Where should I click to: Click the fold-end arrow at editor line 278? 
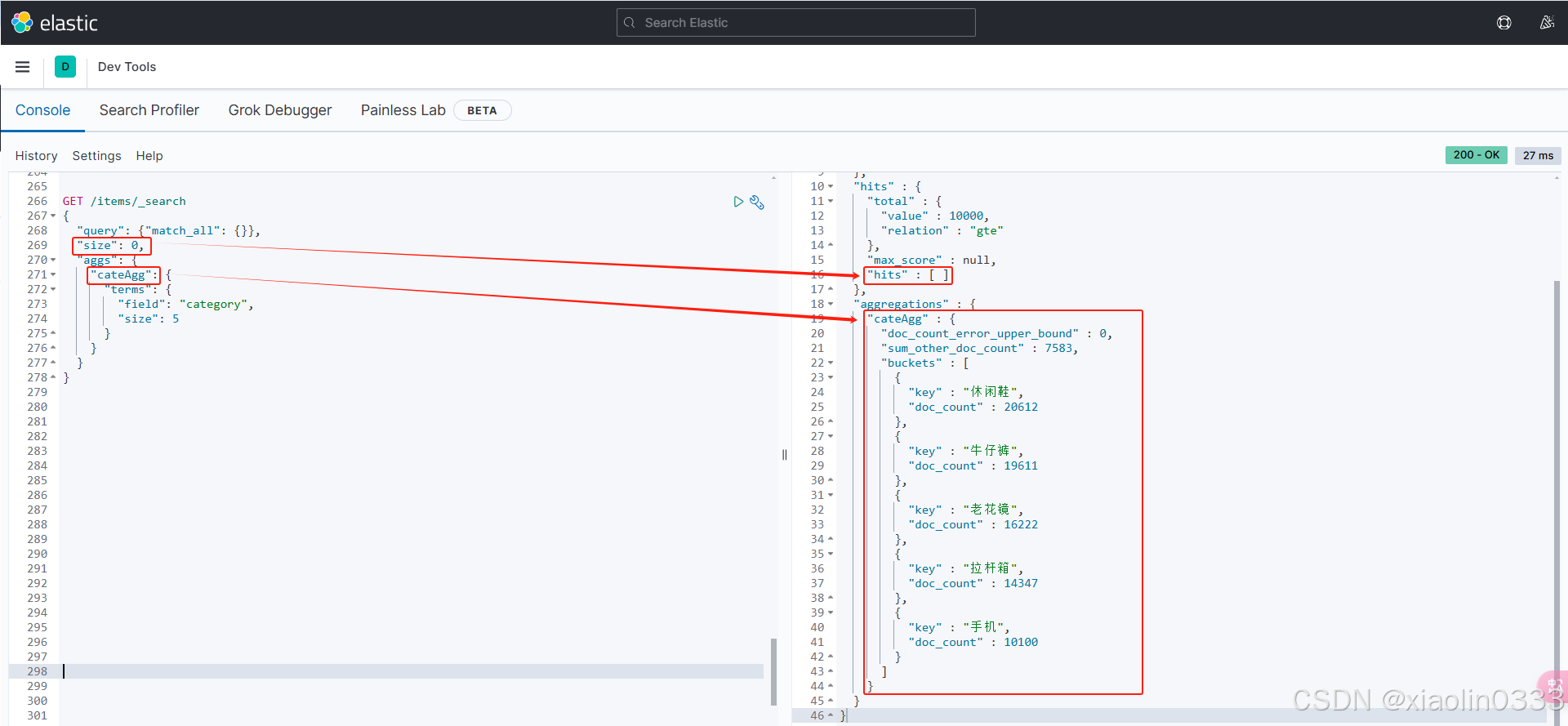(53, 378)
